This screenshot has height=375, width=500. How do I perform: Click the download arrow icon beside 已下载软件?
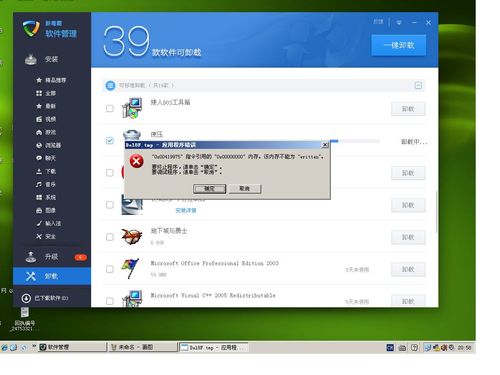point(26,298)
